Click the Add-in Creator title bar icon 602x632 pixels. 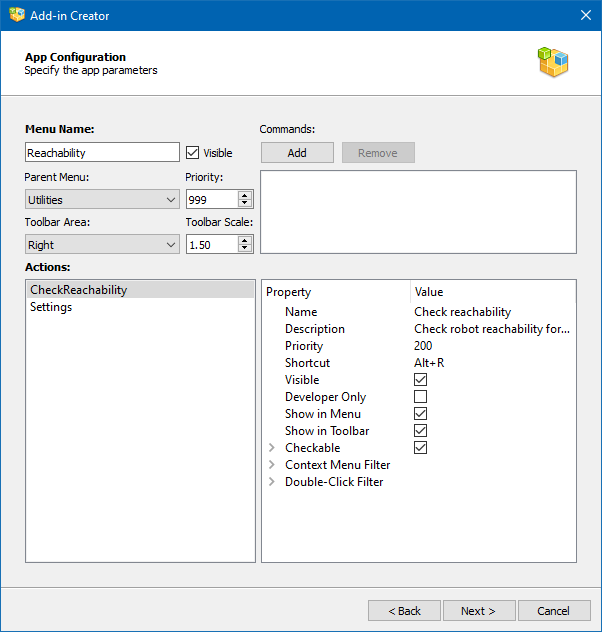[x=17, y=15]
